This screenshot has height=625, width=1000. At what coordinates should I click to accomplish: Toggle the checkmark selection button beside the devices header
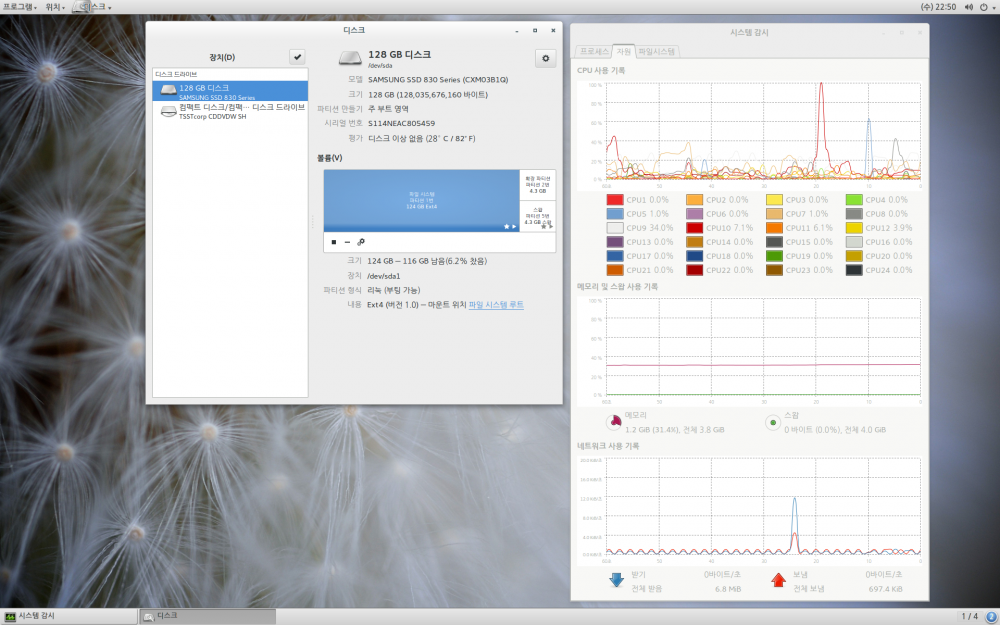[x=297, y=57]
